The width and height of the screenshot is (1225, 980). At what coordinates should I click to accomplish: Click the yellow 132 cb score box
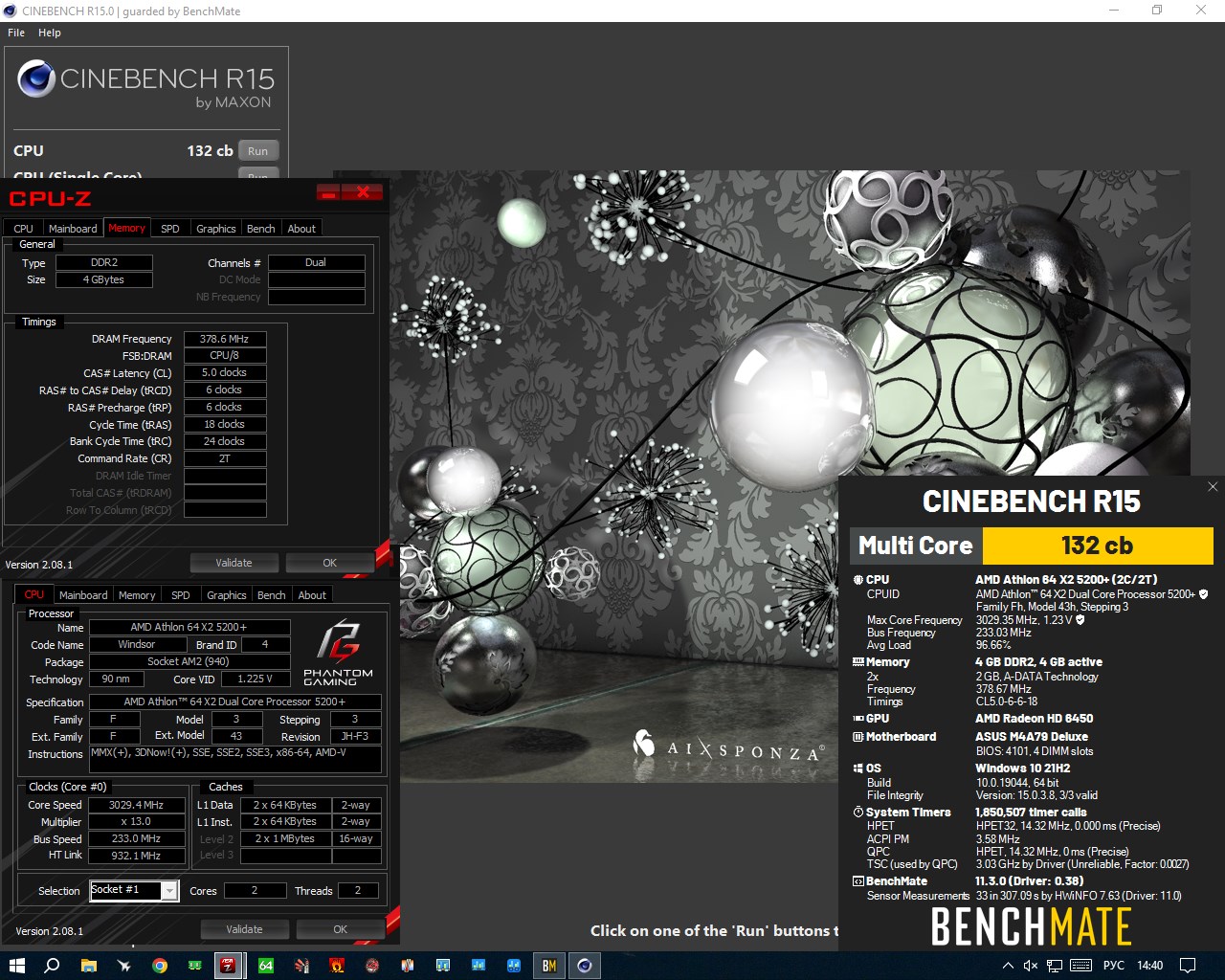pos(1097,546)
